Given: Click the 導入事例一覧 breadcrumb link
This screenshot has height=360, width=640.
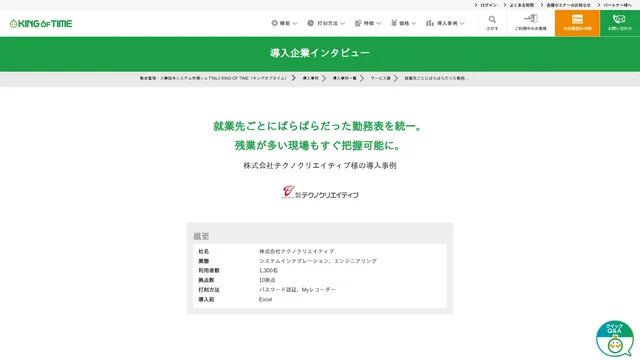Looking at the screenshot, I should click(x=344, y=78).
